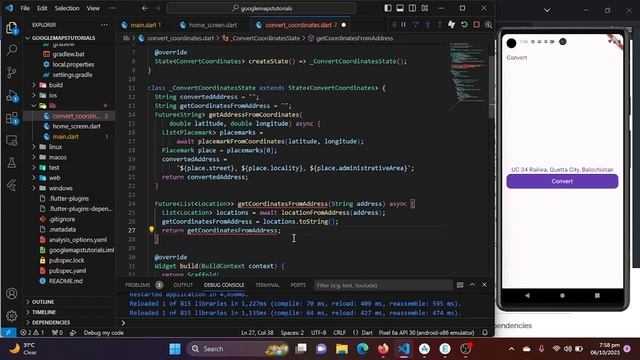Screen dimensions: 640x360
Task: Open the Manage gear menu
Action: (12, 316)
